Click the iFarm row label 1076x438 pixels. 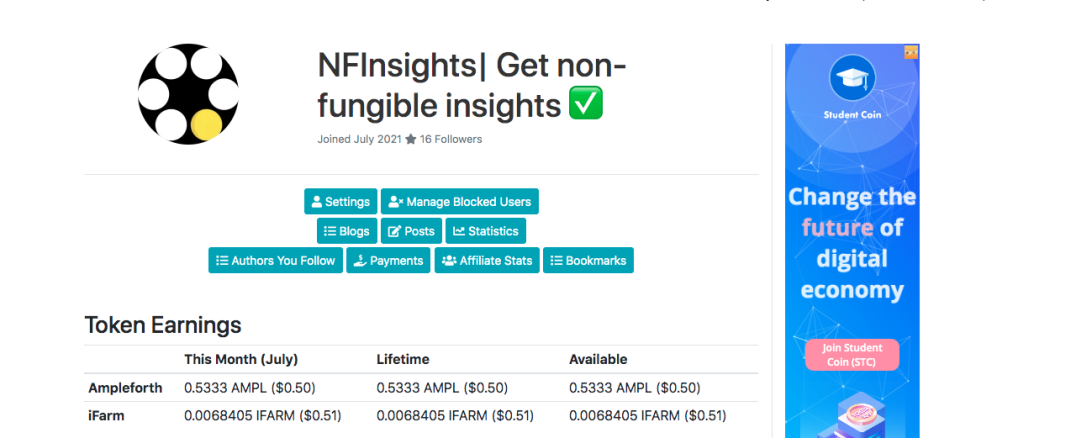click(106, 415)
